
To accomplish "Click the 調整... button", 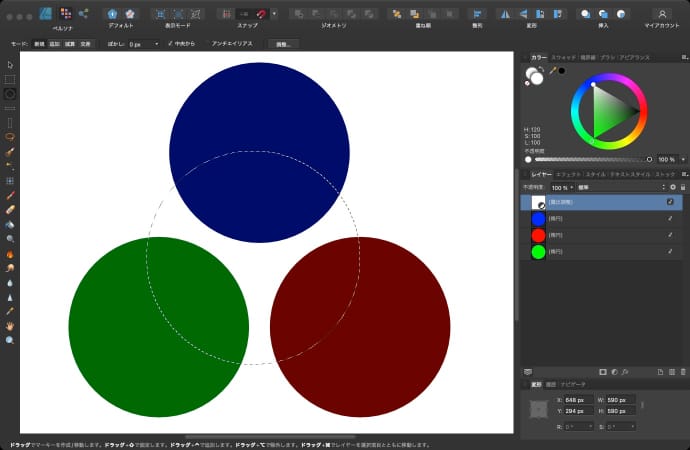I will (282, 44).
